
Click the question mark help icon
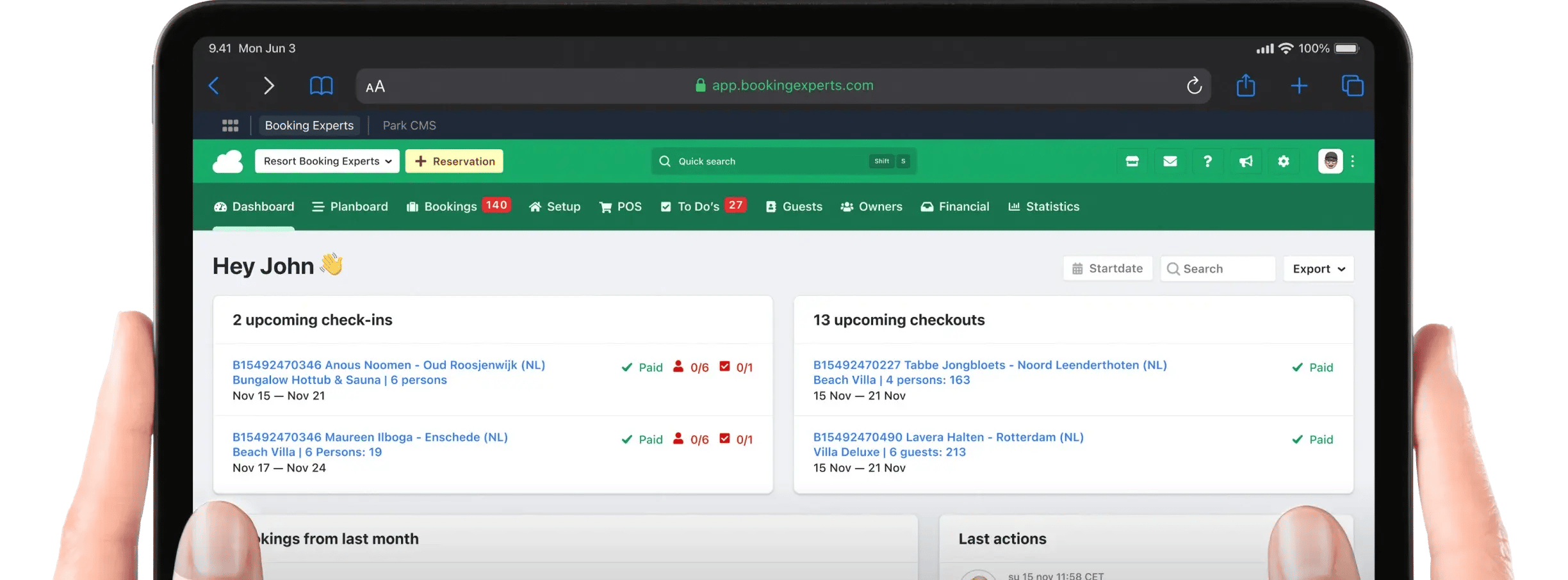coord(1207,161)
